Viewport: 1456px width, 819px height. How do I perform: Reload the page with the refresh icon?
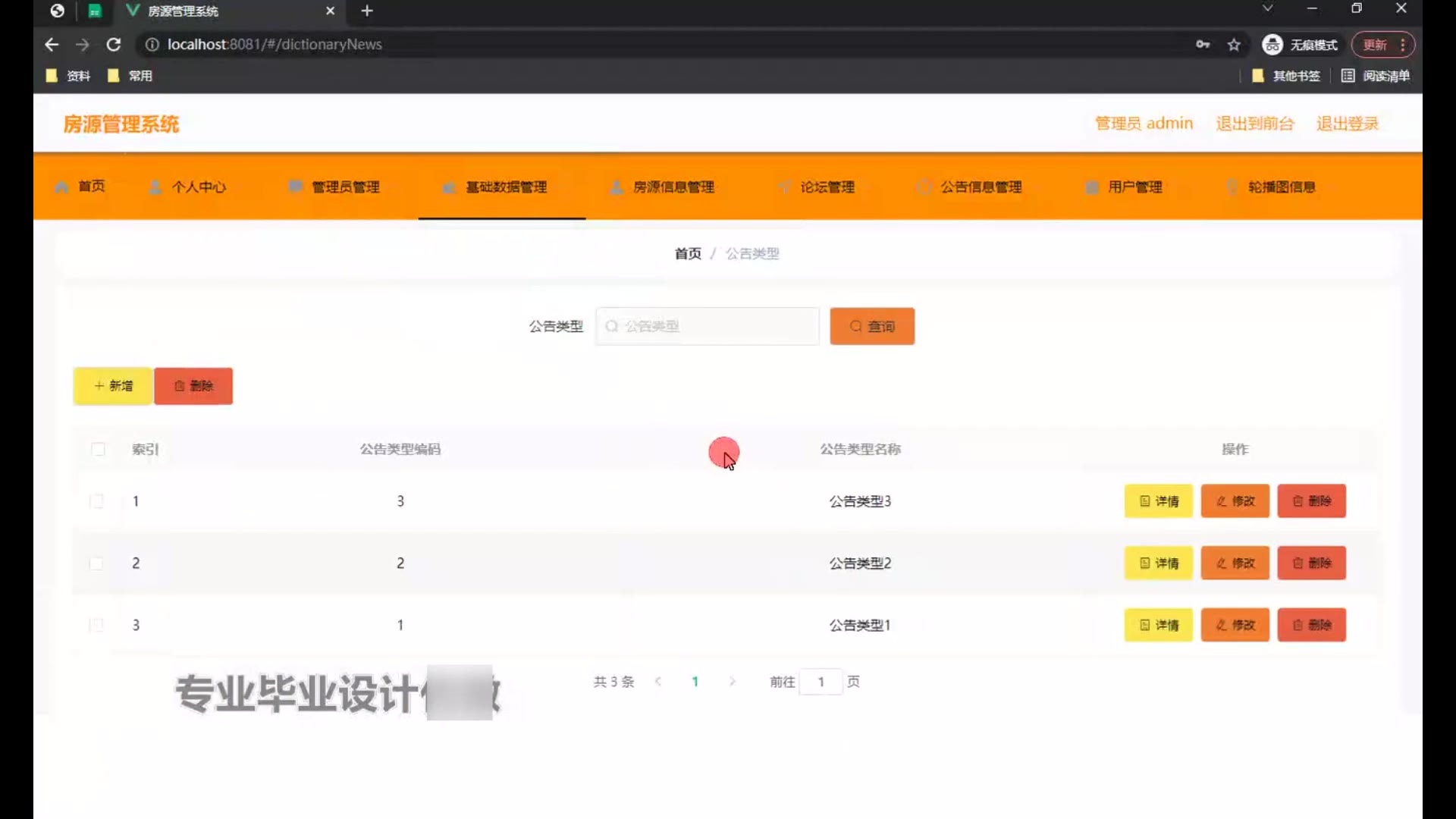(114, 45)
